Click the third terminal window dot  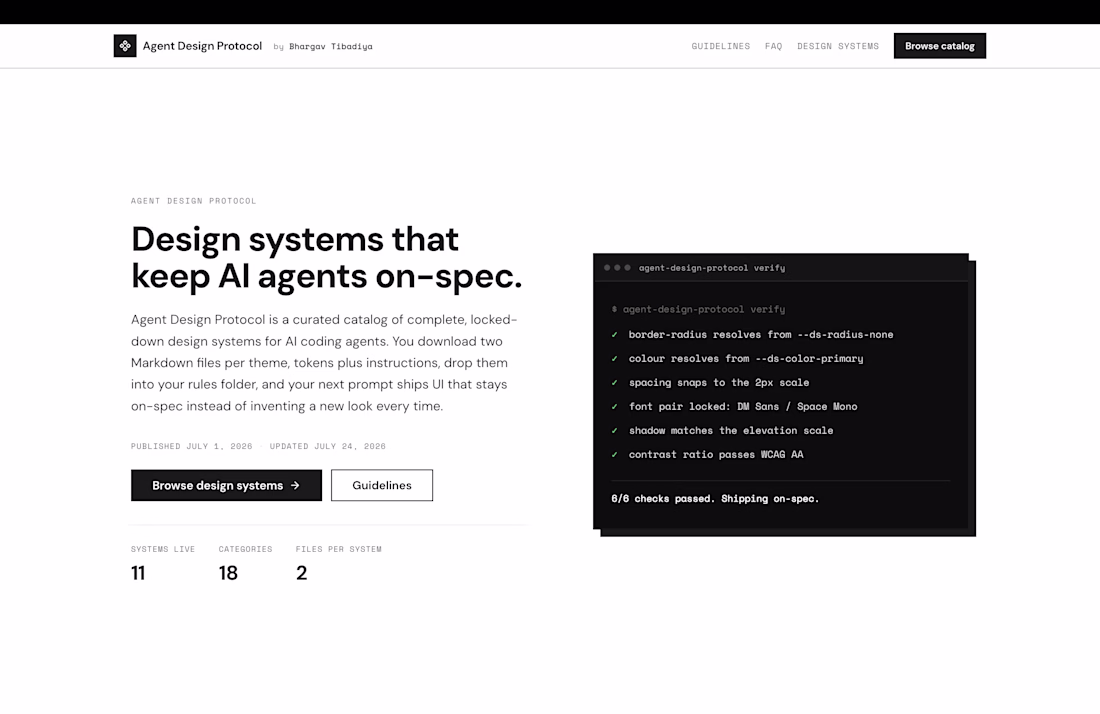click(x=628, y=268)
